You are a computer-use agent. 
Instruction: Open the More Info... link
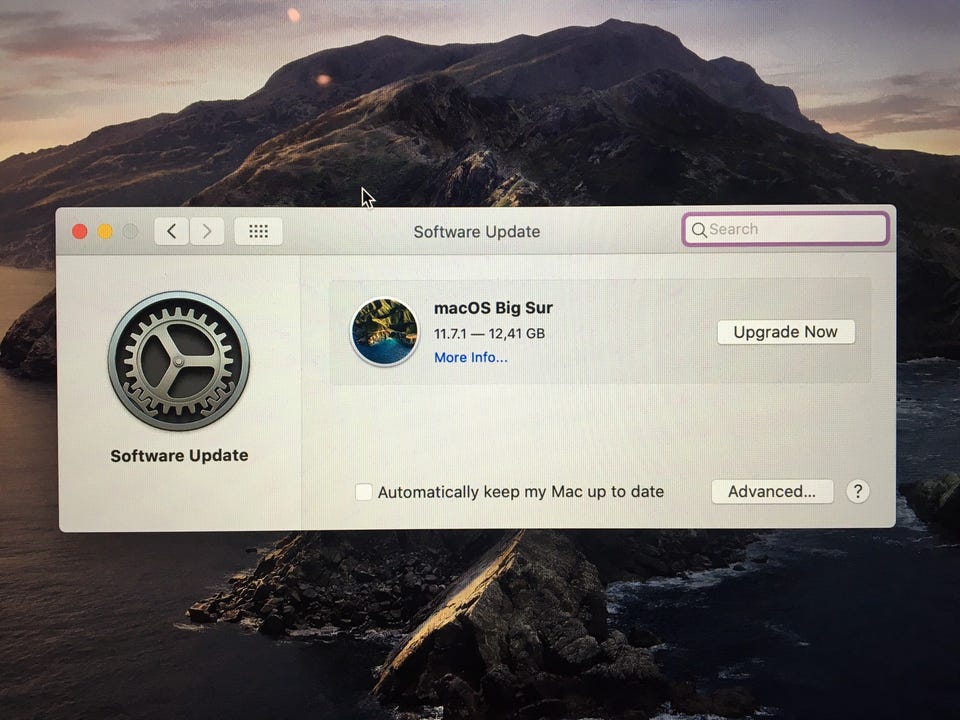tap(471, 358)
